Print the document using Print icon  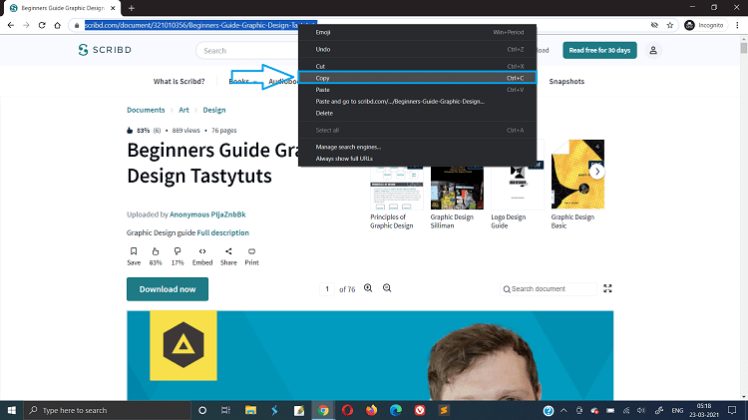click(x=252, y=251)
